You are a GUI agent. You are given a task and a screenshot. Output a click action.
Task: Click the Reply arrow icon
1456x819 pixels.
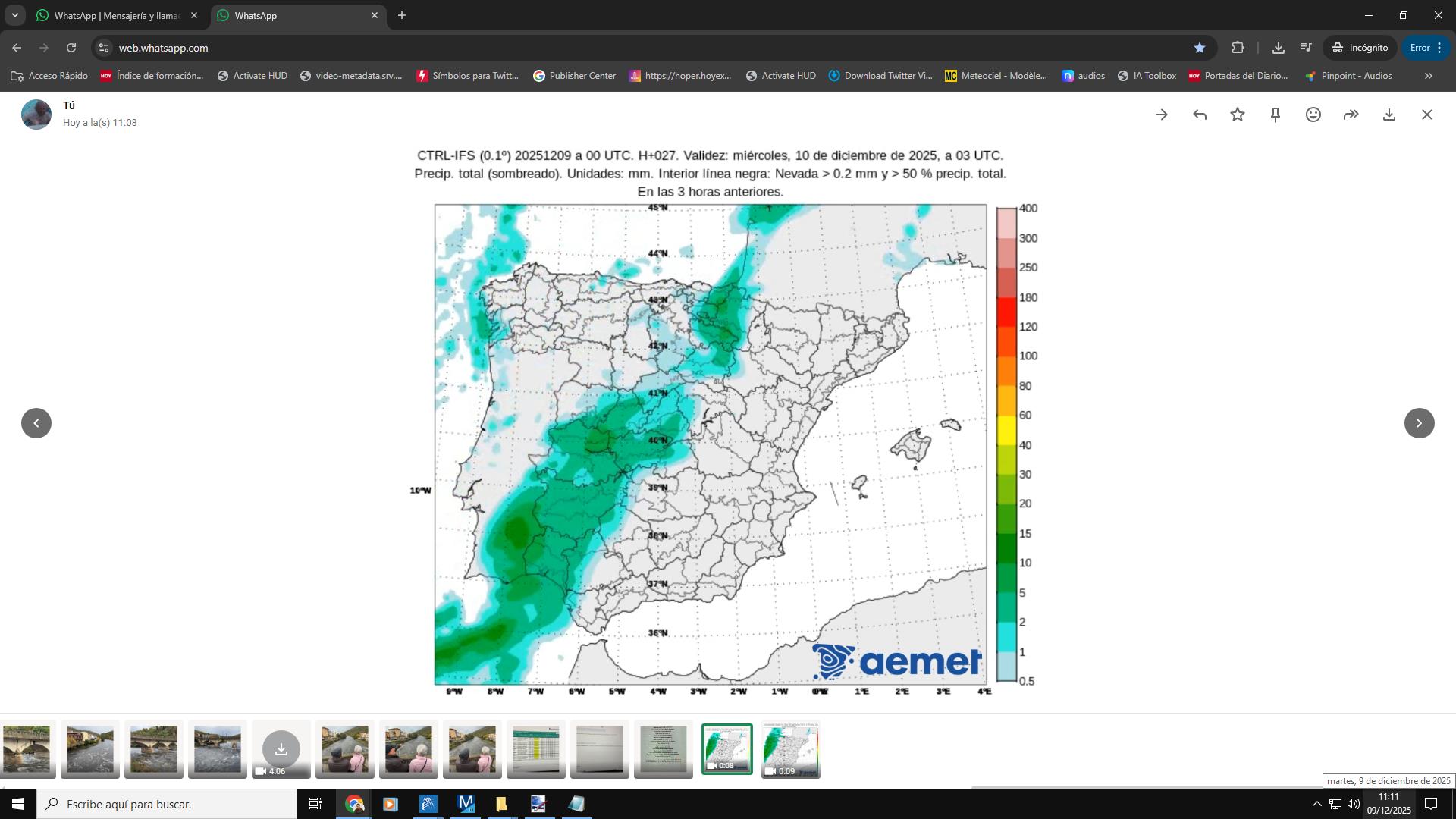click(x=1200, y=115)
